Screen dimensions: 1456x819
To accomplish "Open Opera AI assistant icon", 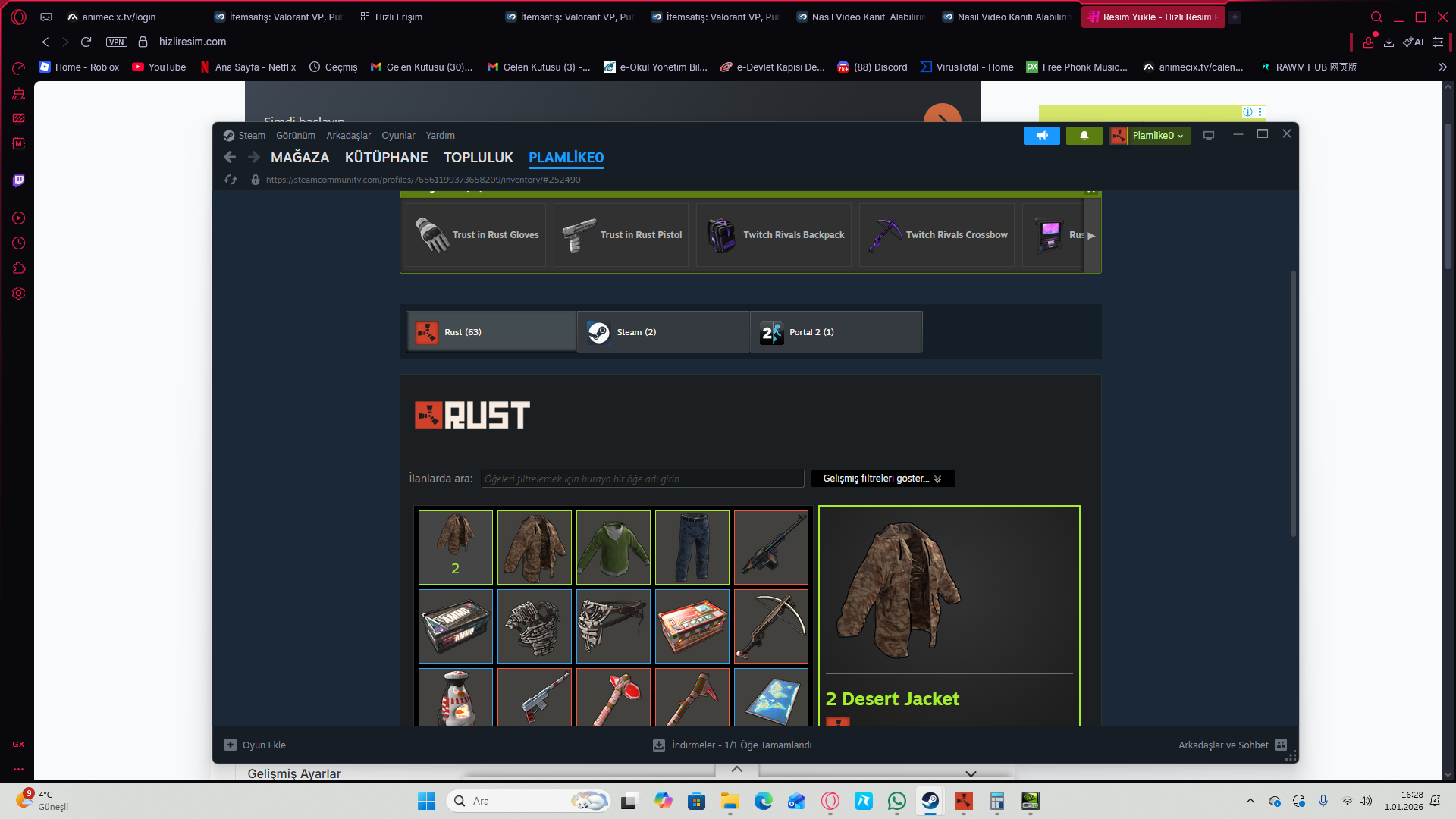I will pyautogui.click(x=1414, y=42).
